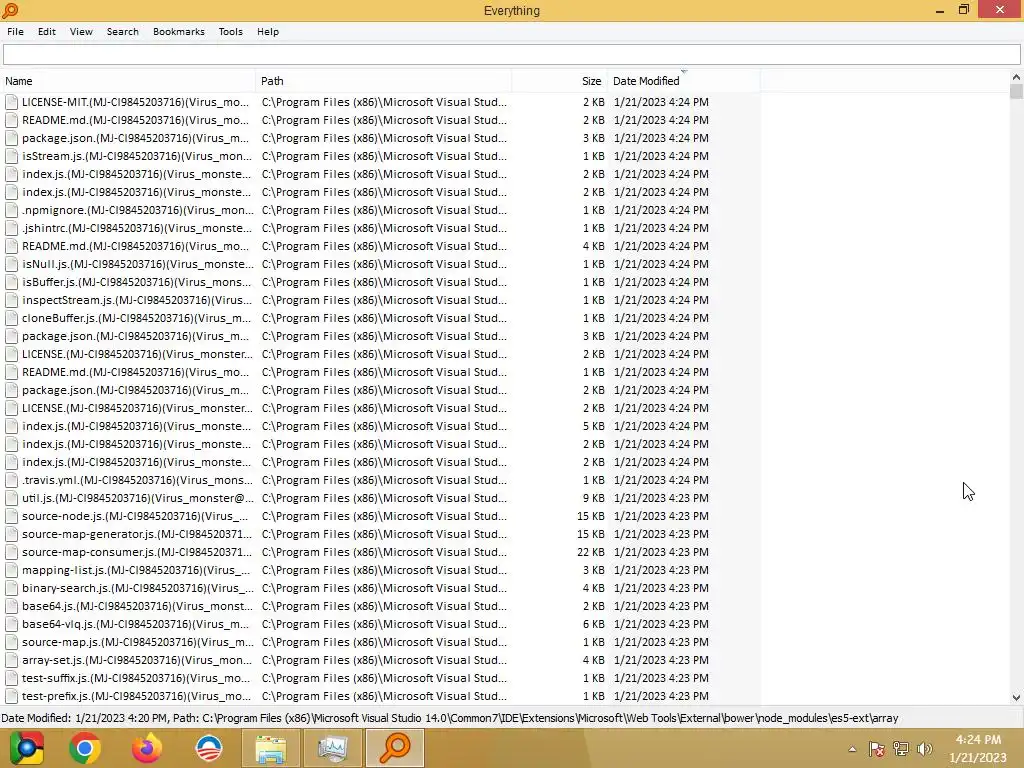The image size is (1024, 768).
Task: Click the taskbar clock showing 4:24 PM
Action: tap(978, 740)
